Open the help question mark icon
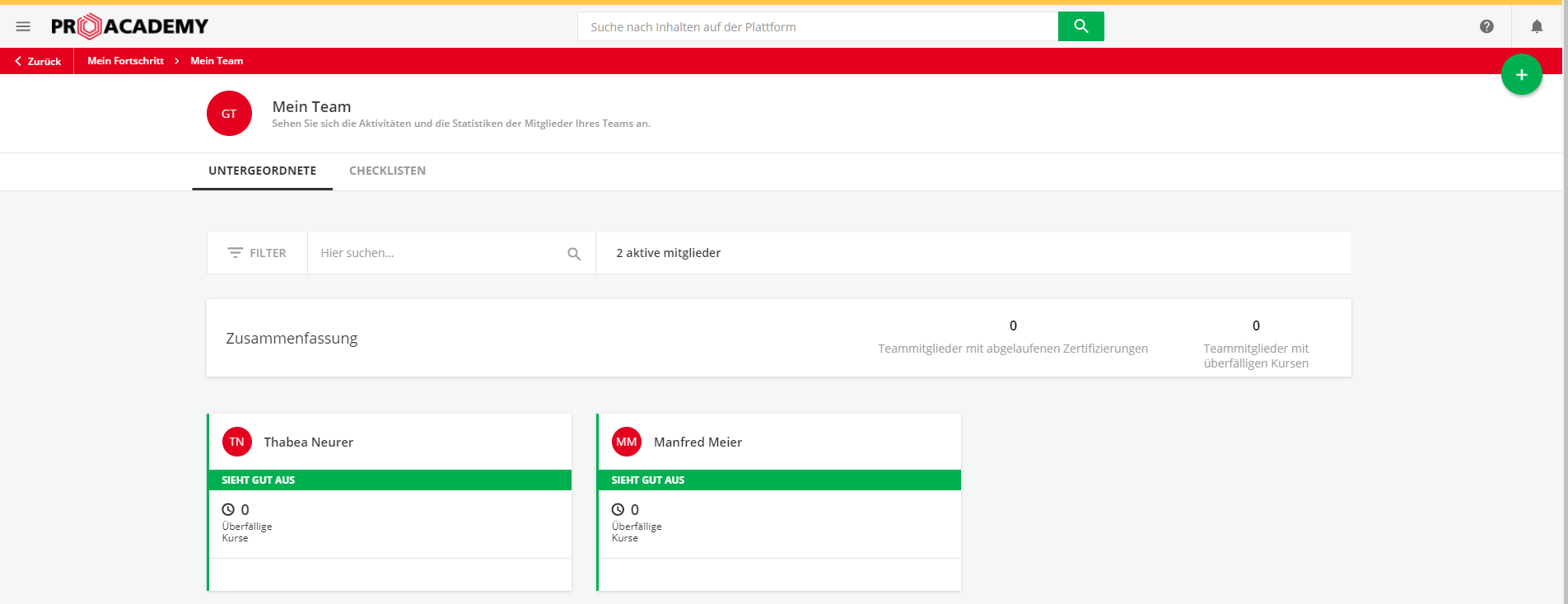 1486,26
